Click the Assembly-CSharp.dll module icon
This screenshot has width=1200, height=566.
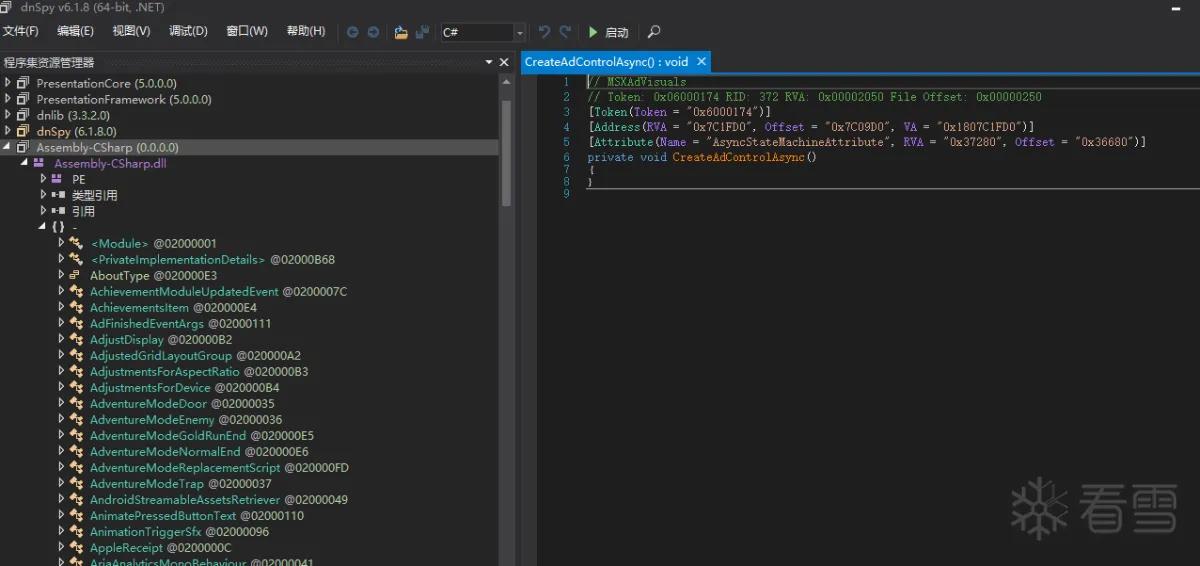tap(40, 163)
